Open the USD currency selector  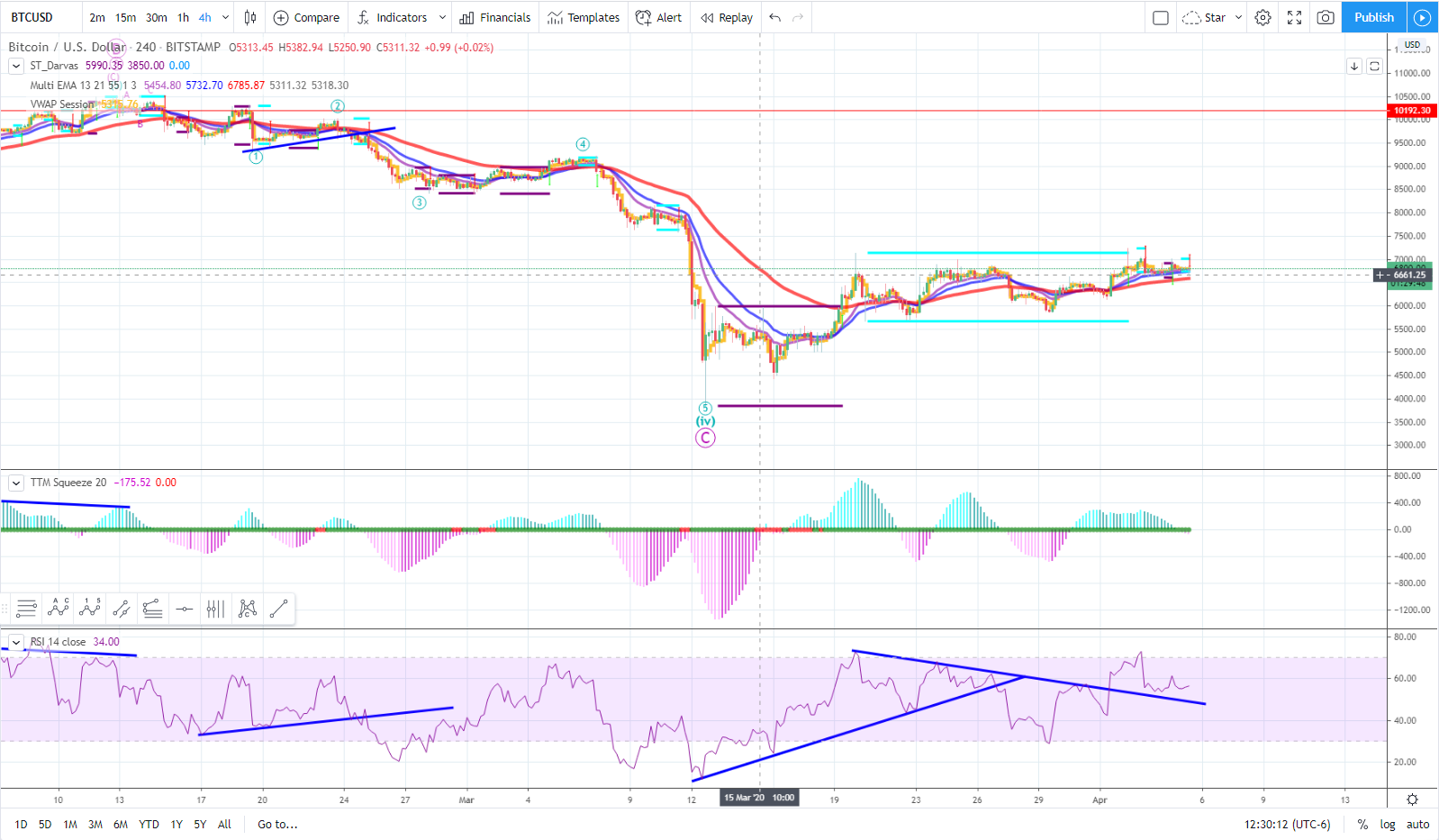point(1412,44)
